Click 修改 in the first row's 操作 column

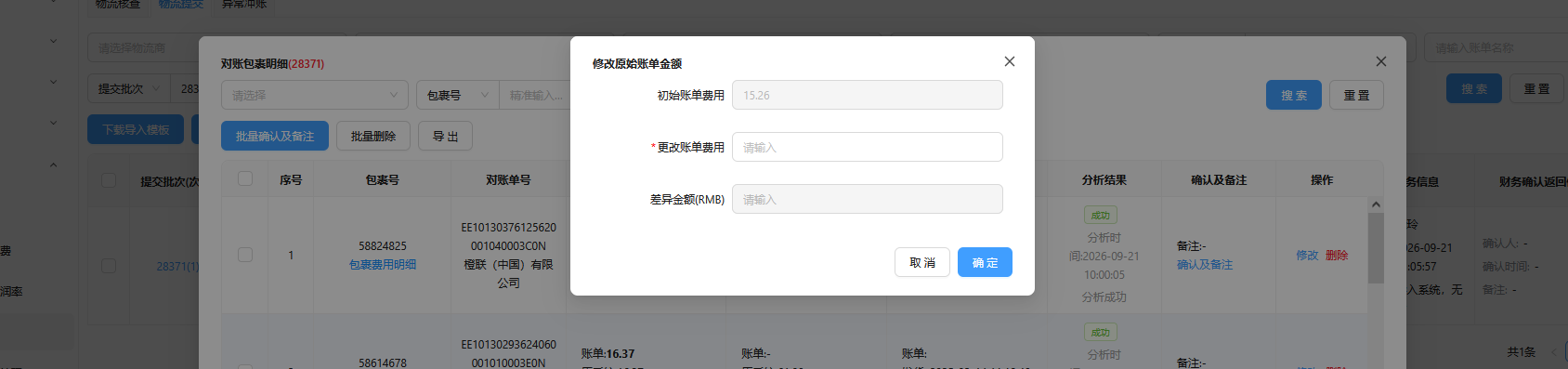tap(1307, 255)
